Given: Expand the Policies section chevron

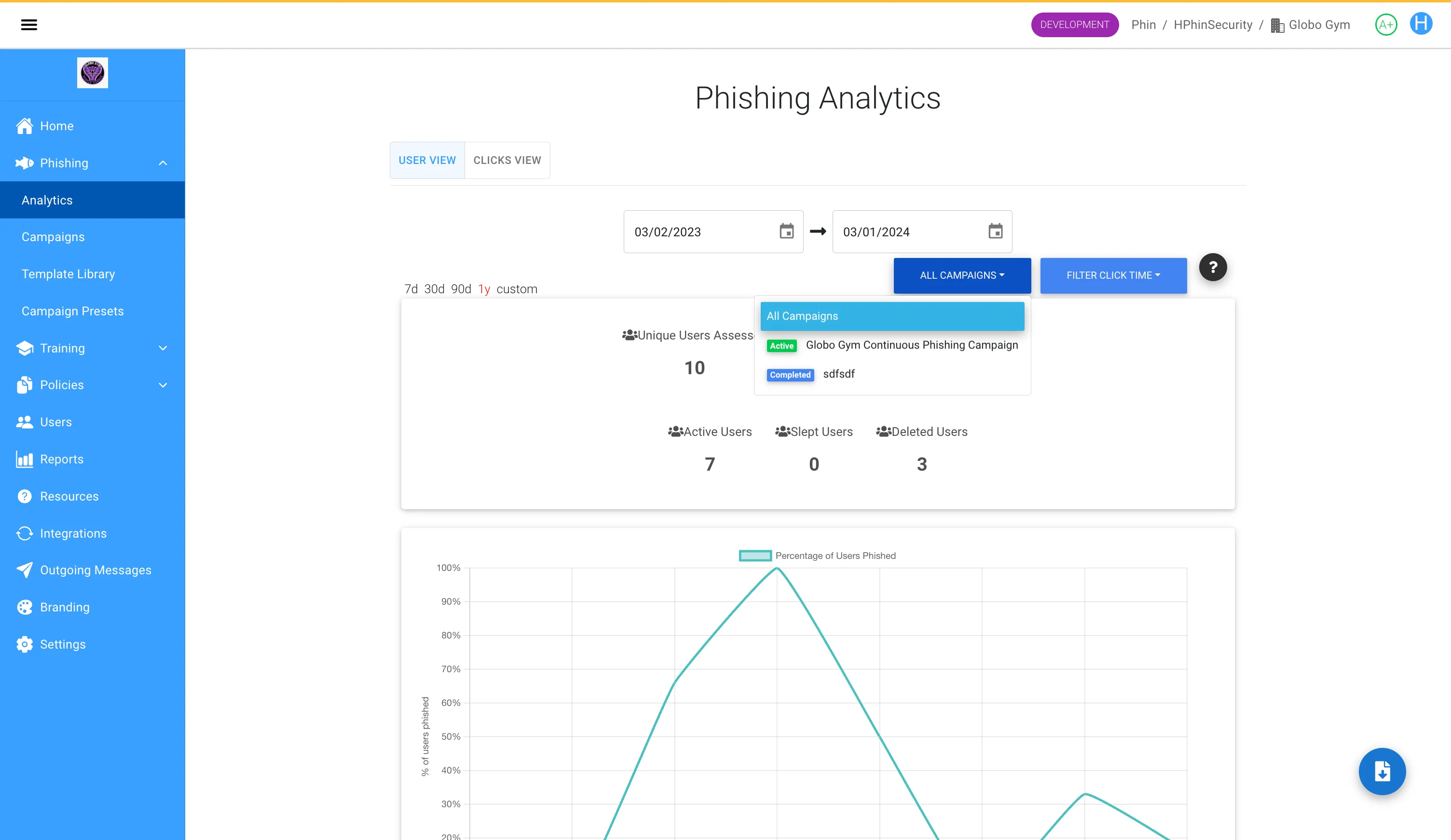Looking at the screenshot, I should pos(163,385).
